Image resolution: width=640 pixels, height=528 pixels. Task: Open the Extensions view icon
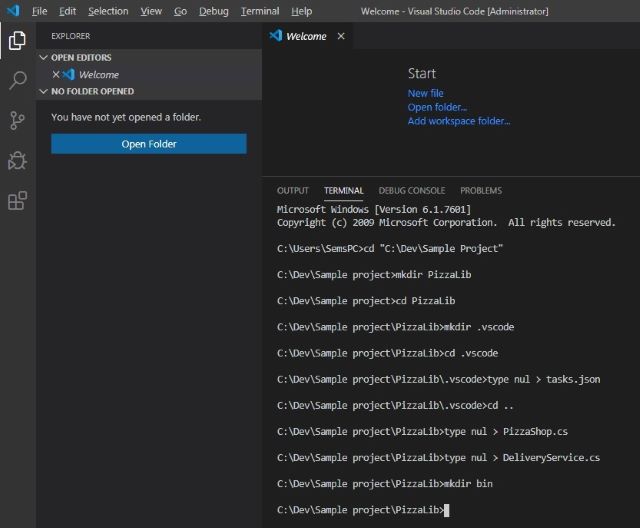pyautogui.click(x=17, y=201)
